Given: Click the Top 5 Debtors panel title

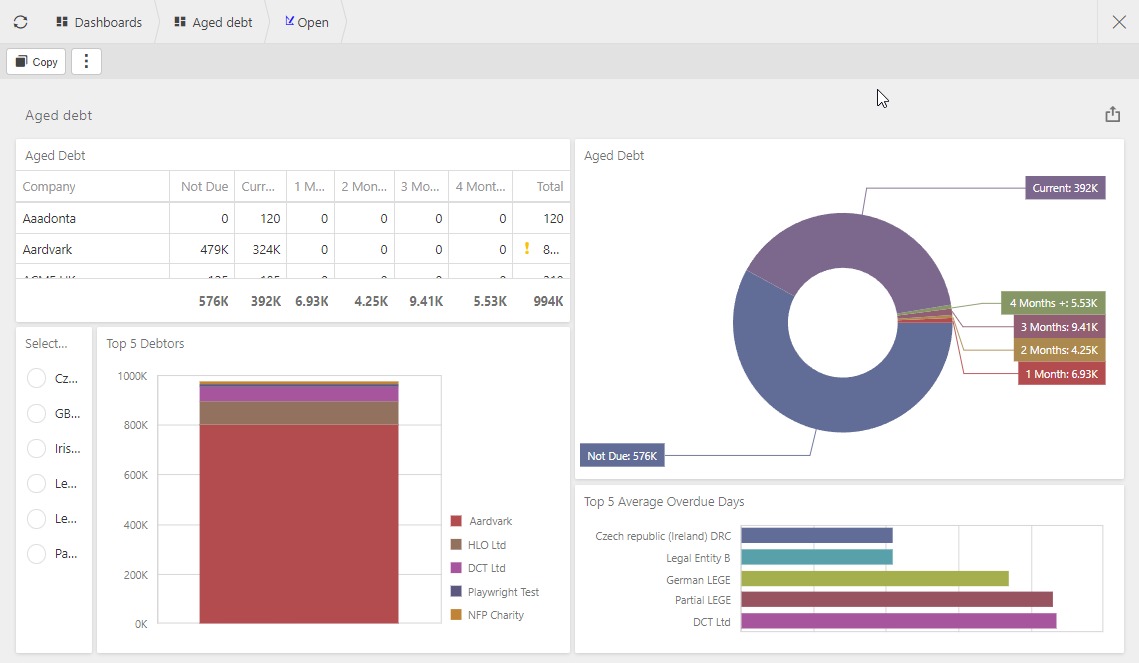Looking at the screenshot, I should tap(145, 343).
